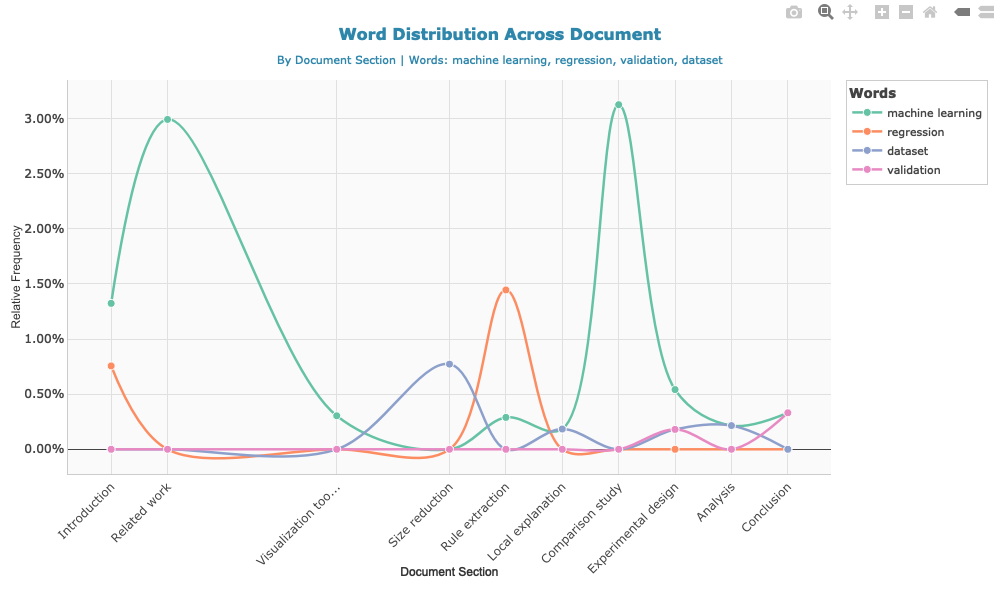Click the Related work axis label

142,514
